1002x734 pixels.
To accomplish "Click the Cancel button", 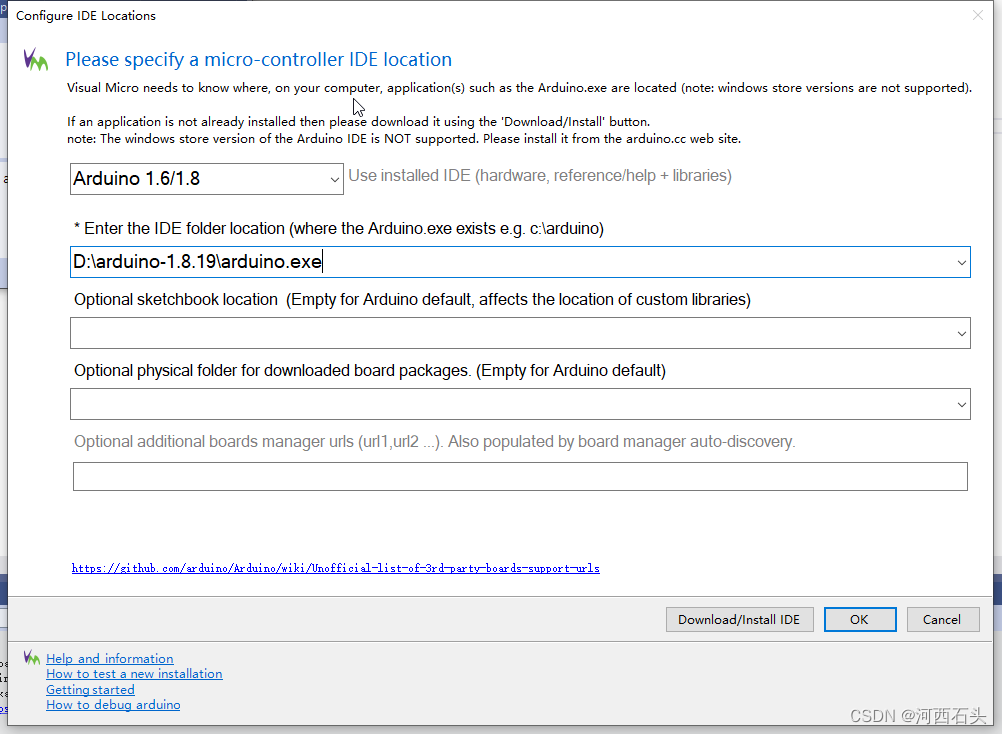I will (943, 620).
